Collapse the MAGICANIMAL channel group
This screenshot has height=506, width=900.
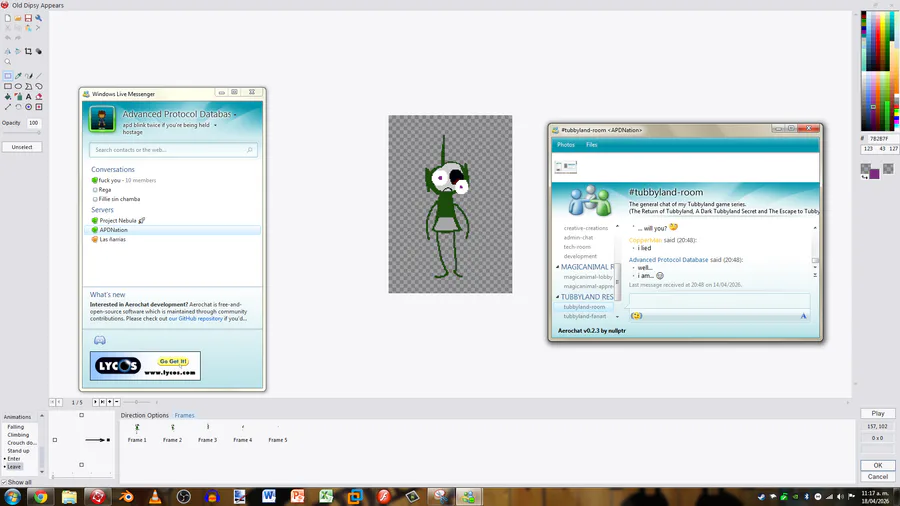point(557,267)
